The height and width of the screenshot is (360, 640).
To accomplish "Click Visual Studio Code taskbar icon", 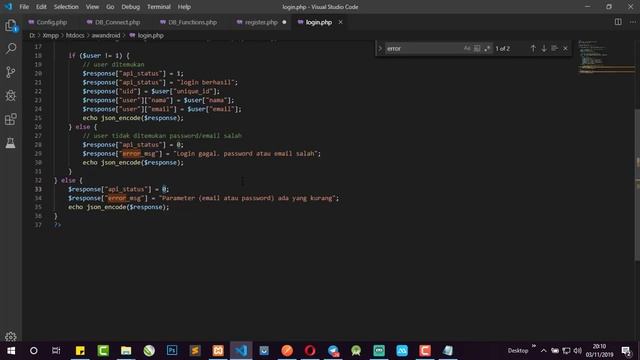I will click(x=241, y=351).
